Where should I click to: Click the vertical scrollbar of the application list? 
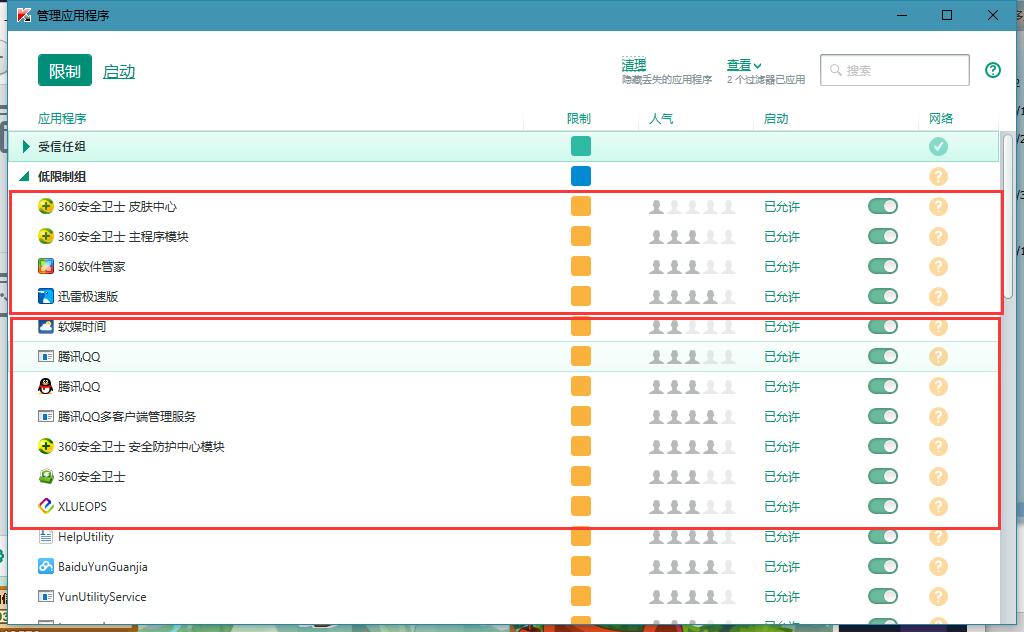pyautogui.click(x=1008, y=215)
